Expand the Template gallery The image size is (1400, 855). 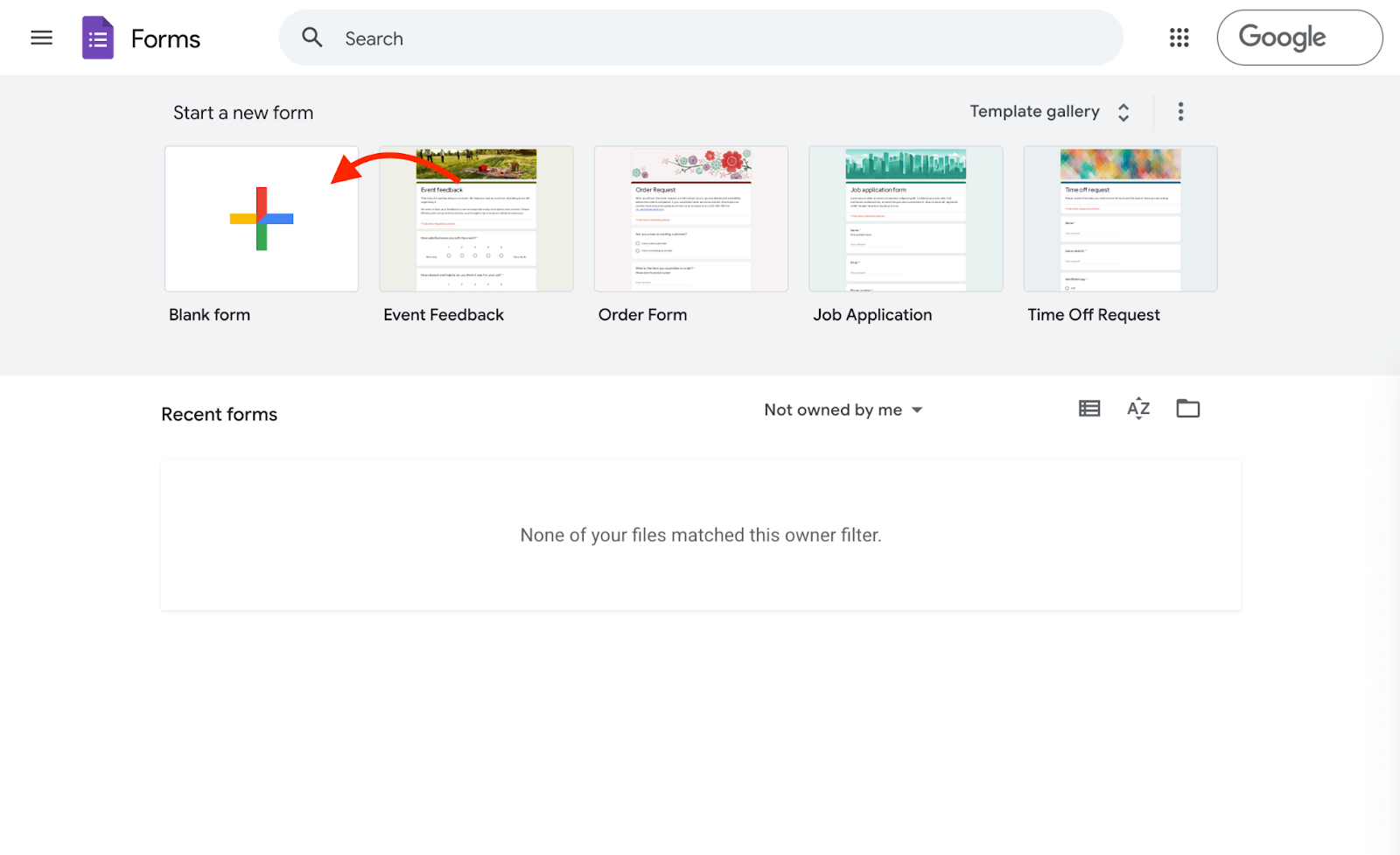[1034, 112]
